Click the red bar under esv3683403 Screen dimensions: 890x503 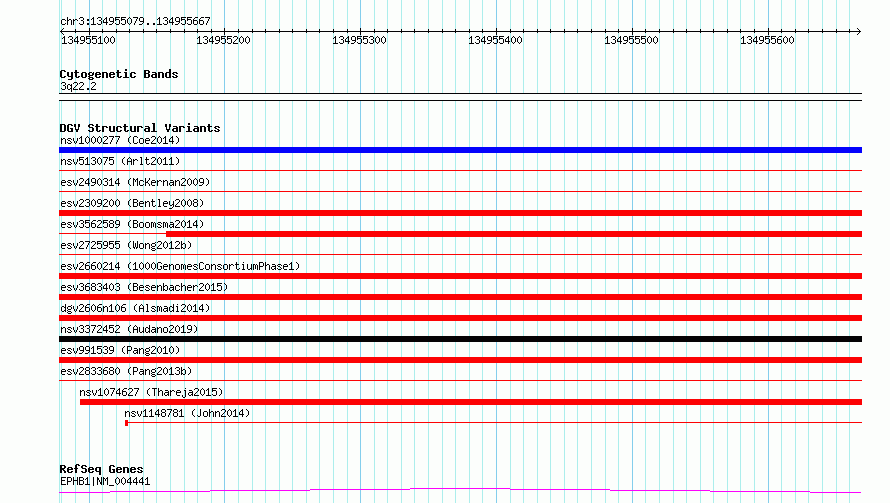click(460, 297)
